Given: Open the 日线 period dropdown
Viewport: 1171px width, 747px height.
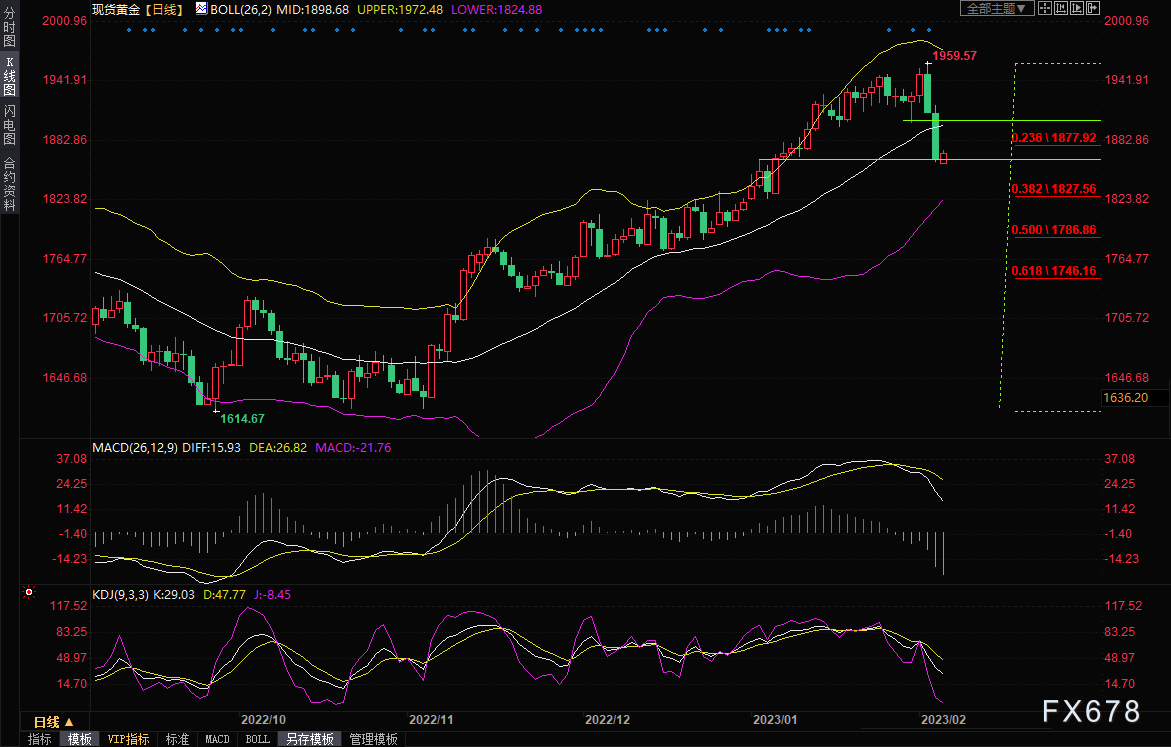Looking at the screenshot, I should point(54,722).
